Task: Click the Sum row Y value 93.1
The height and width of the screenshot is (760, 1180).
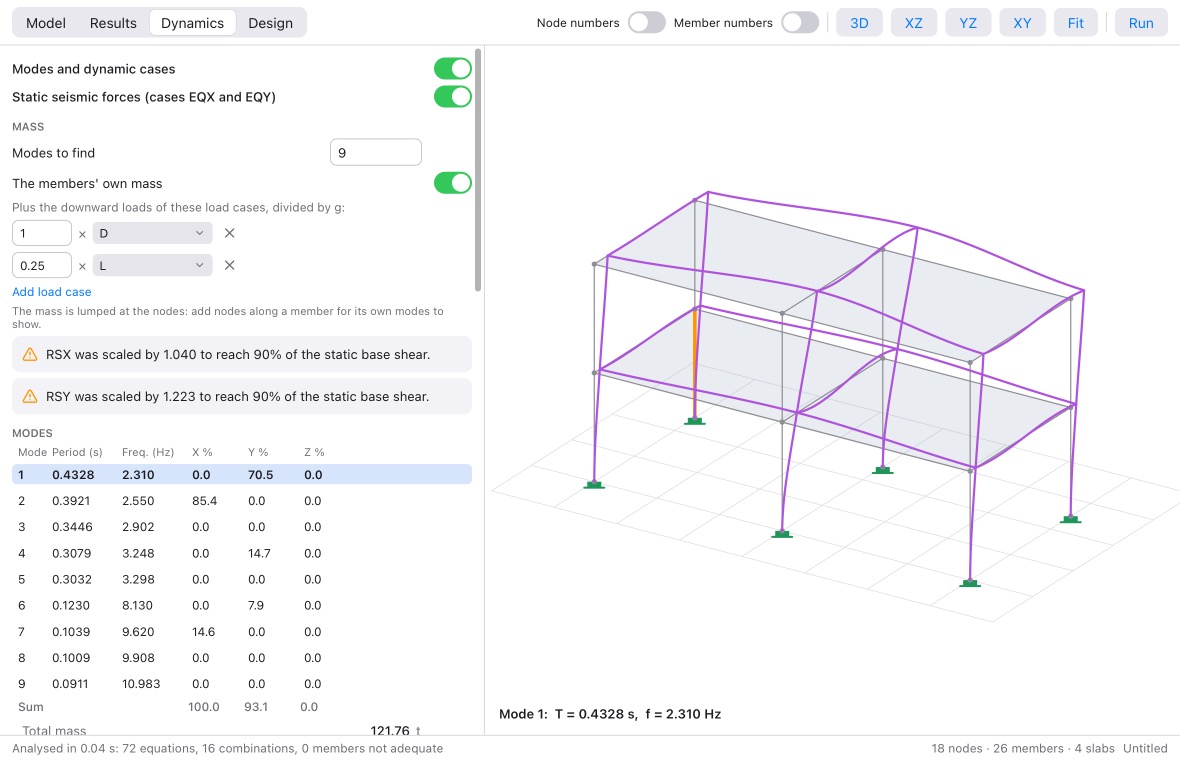Action: pyautogui.click(x=256, y=707)
